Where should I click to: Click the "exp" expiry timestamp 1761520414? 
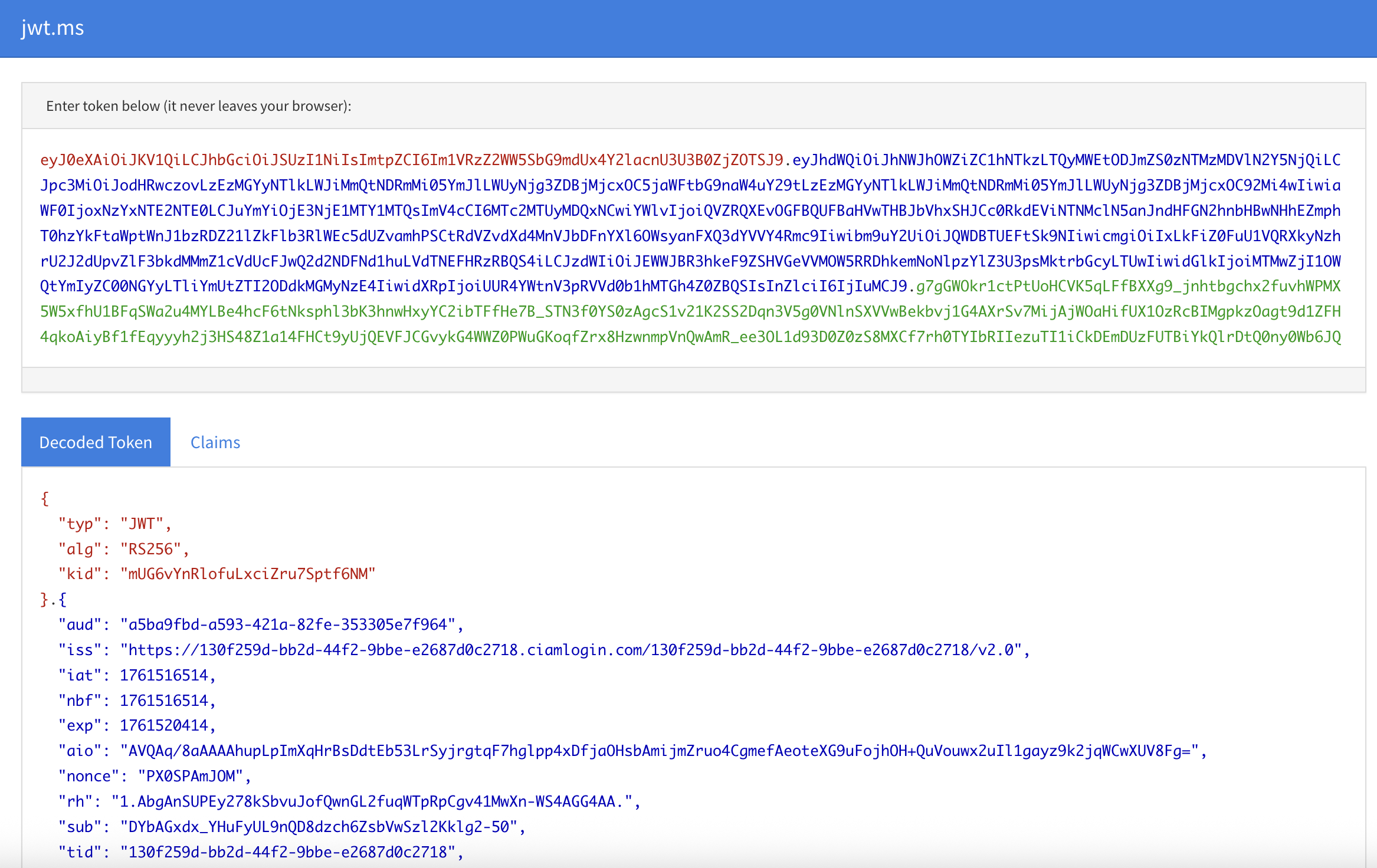(x=164, y=725)
